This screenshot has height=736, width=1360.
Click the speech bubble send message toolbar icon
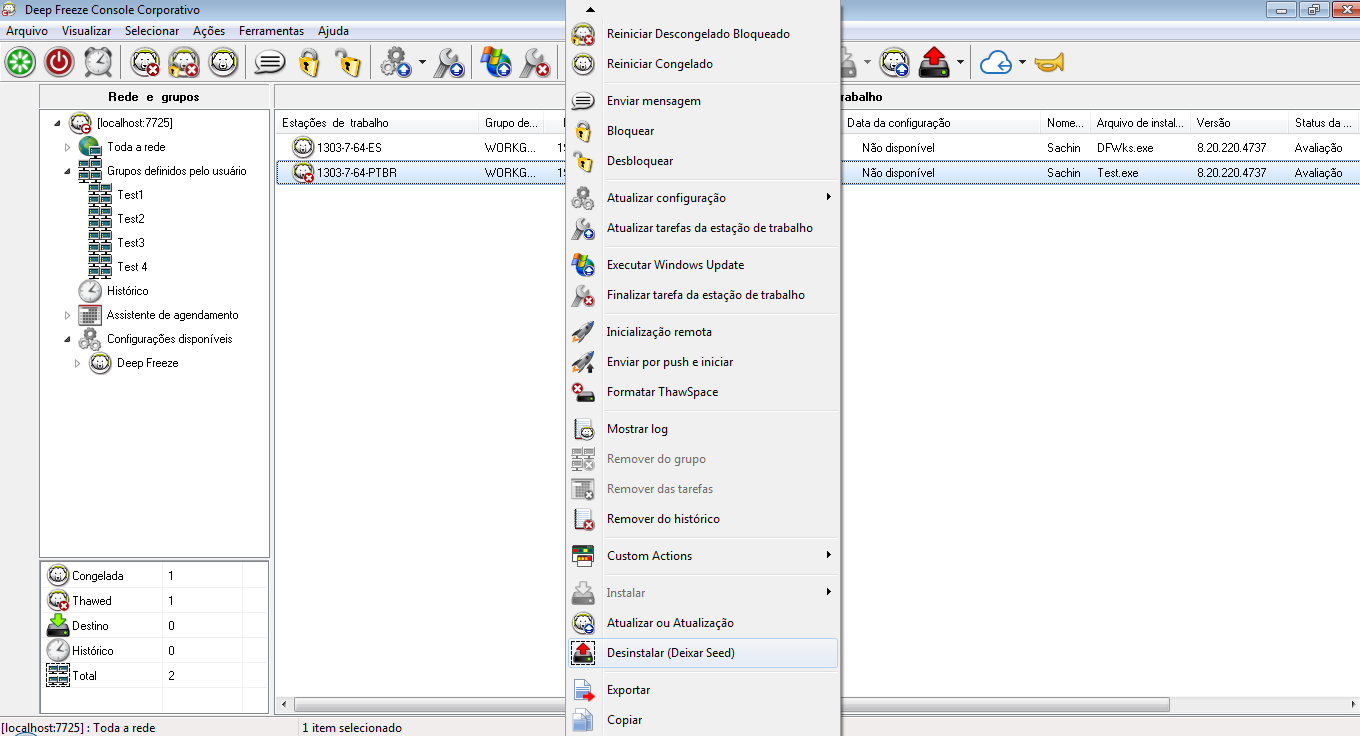(269, 63)
